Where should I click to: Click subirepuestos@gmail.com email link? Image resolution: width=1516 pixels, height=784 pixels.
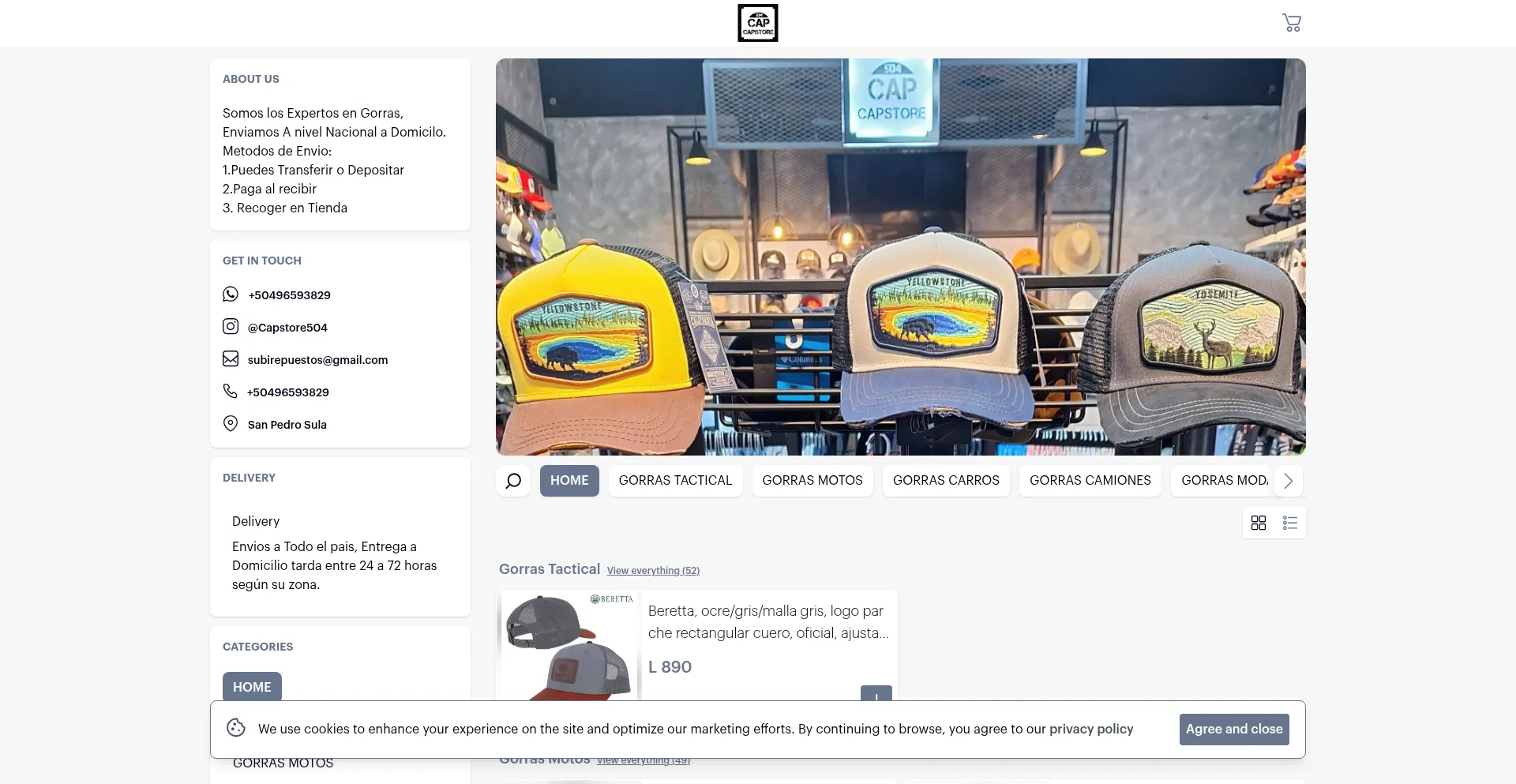317,360
